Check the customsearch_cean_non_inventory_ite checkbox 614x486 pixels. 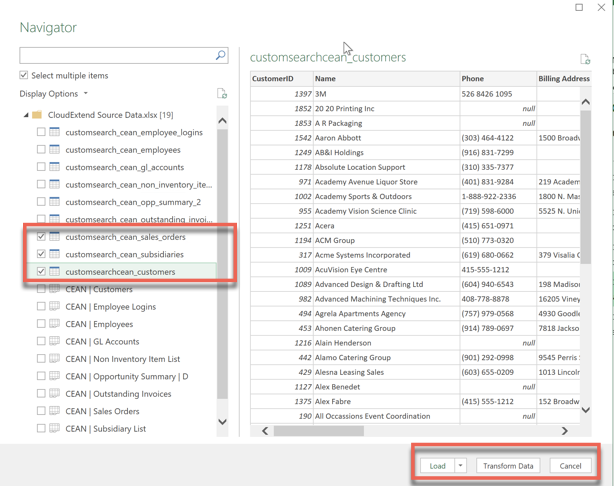point(41,184)
